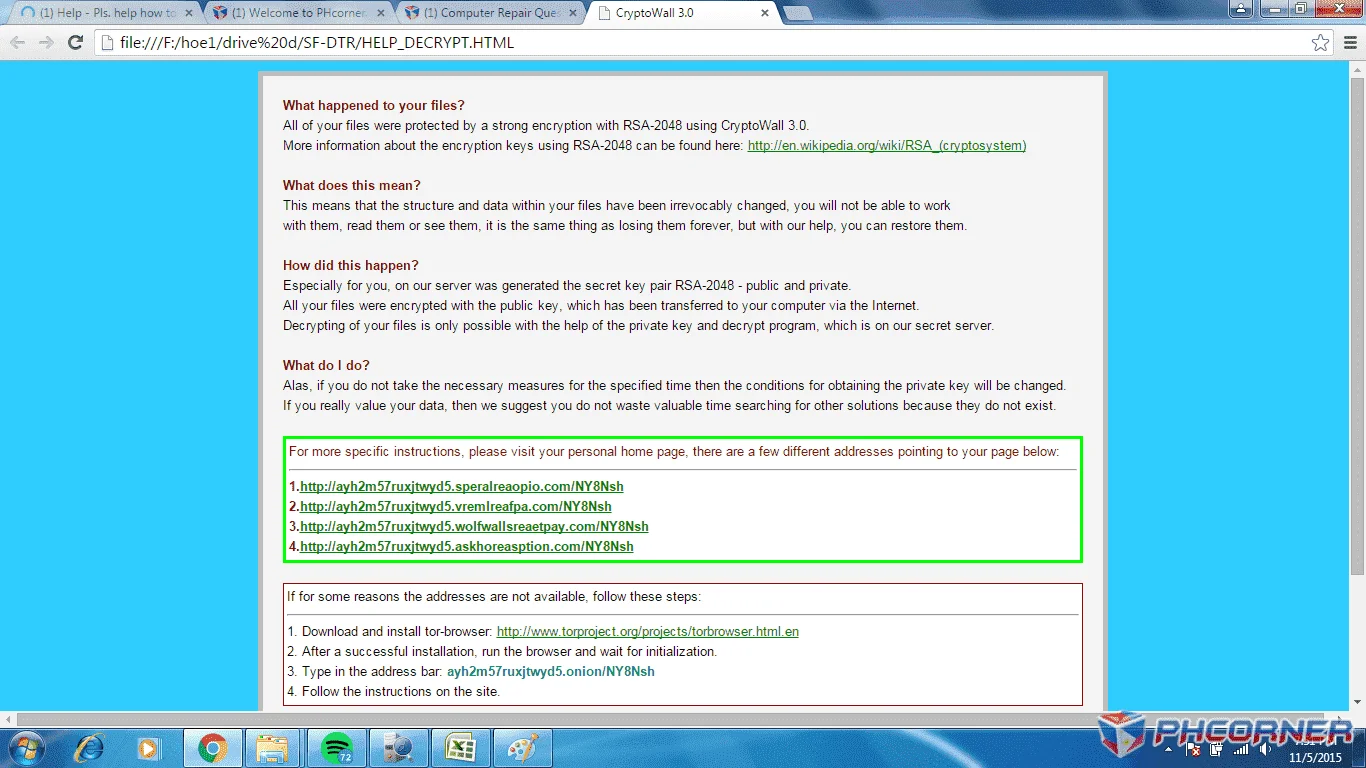This screenshot has width=1366, height=768.
Task: Click the vertical scrollbar up arrow
Action: 1357,69
